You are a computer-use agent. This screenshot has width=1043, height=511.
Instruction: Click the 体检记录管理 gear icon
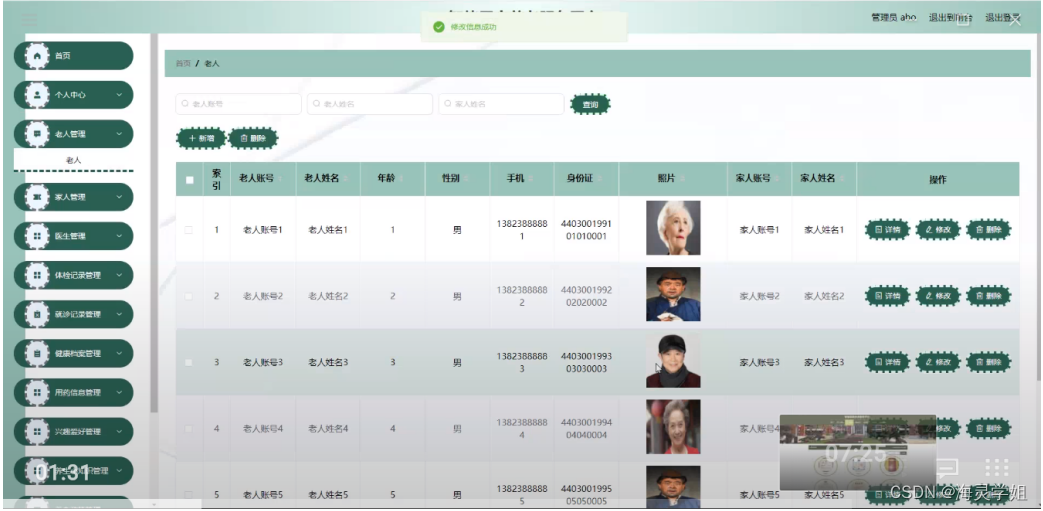(37, 275)
